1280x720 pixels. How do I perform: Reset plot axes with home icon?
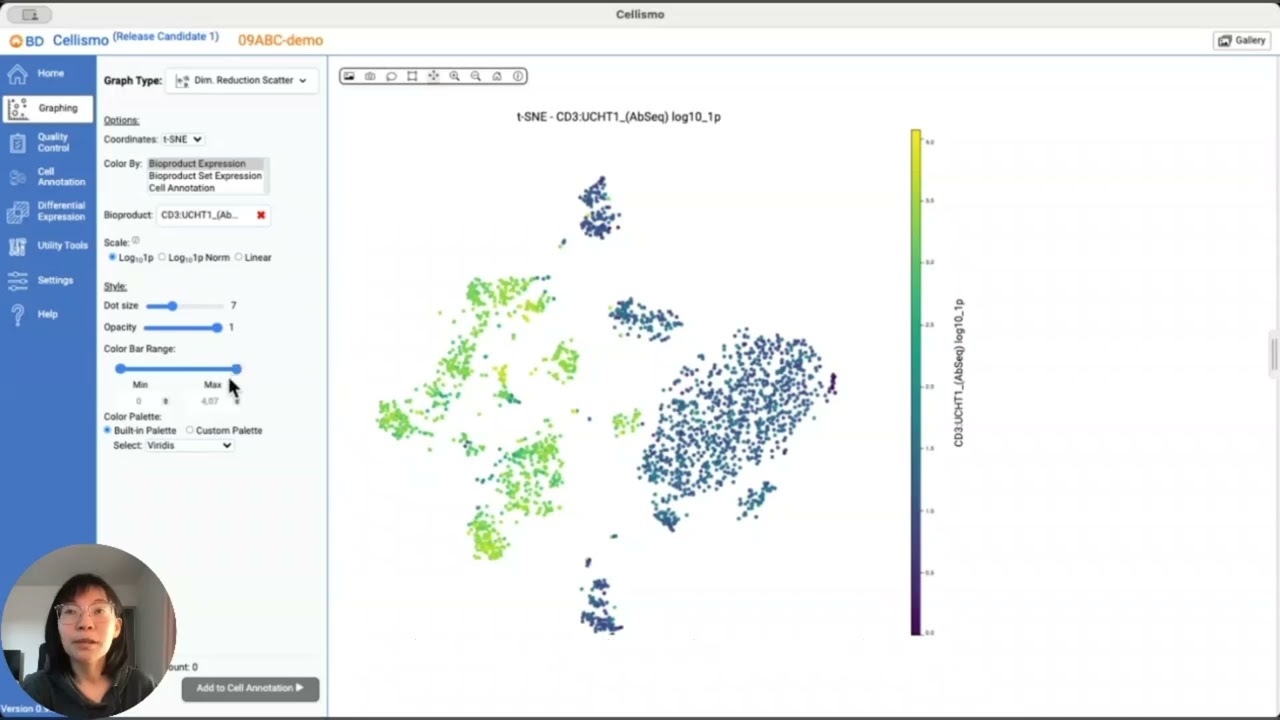coord(496,76)
